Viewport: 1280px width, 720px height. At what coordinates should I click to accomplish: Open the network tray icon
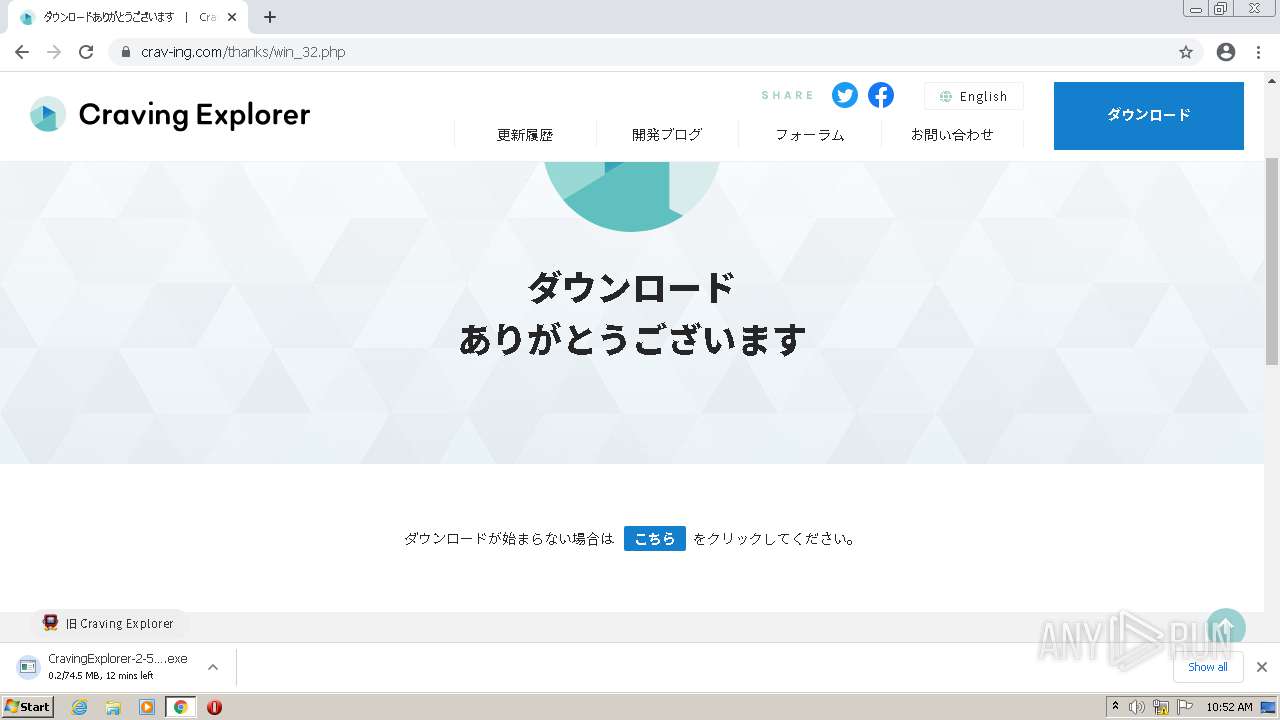pos(1161,707)
